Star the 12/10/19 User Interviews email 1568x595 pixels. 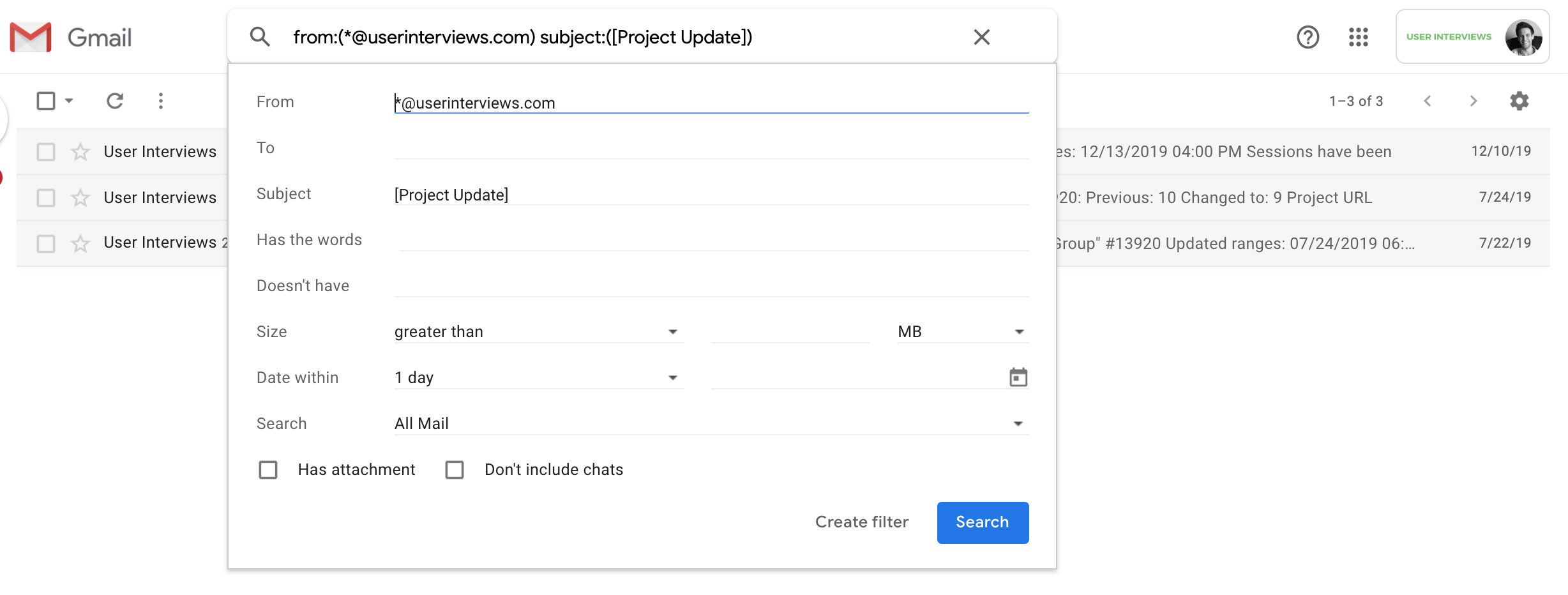(80, 152)
